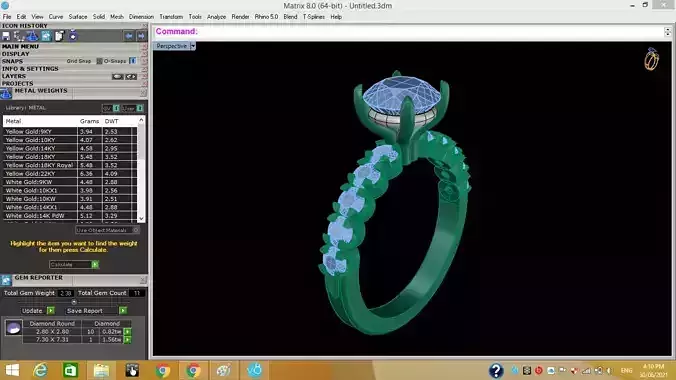The width and height of the screenshot is (676, 380).
Task: Open the T-Splines menu
Action: tap(313, 17)
